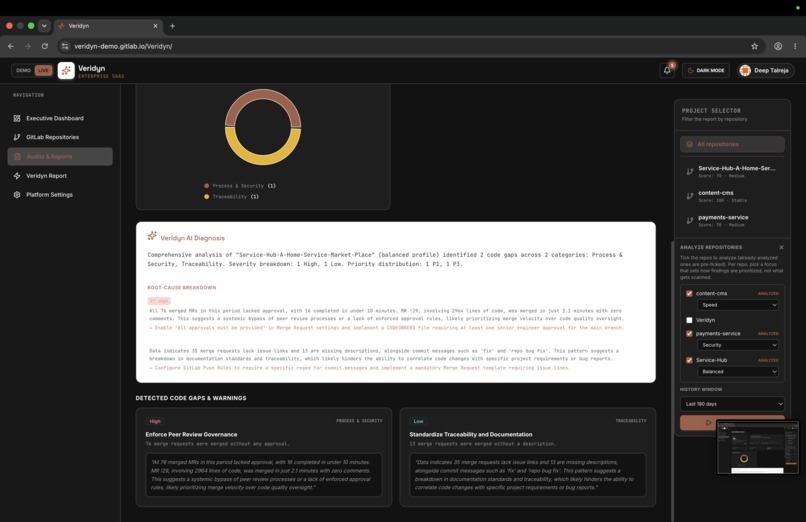This screenshot has width=806, height=522.
Task: Expand browser tab search dropdown
Action: [44, 26]
